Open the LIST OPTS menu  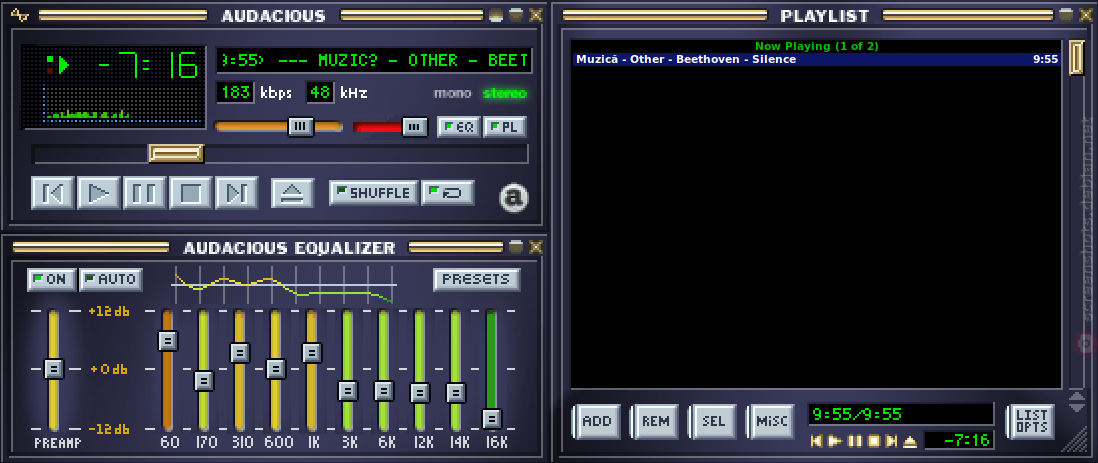(1031, 422)
